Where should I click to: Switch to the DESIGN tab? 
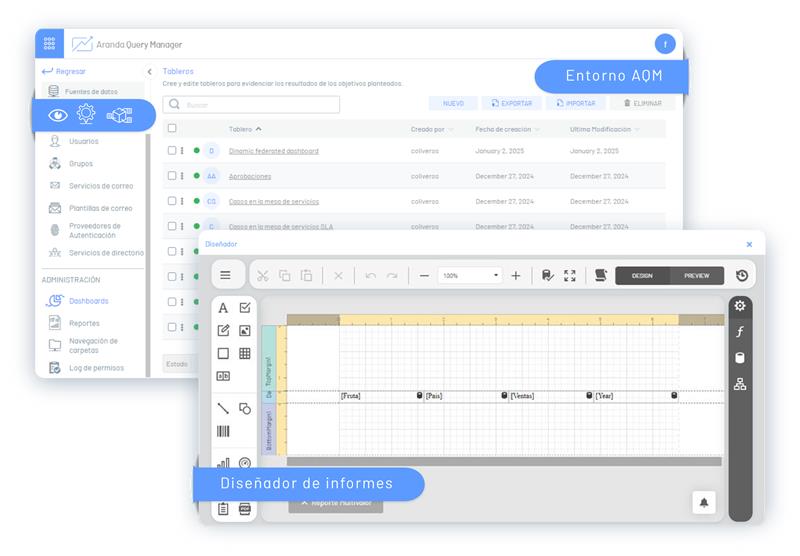(x=642, y=276)
